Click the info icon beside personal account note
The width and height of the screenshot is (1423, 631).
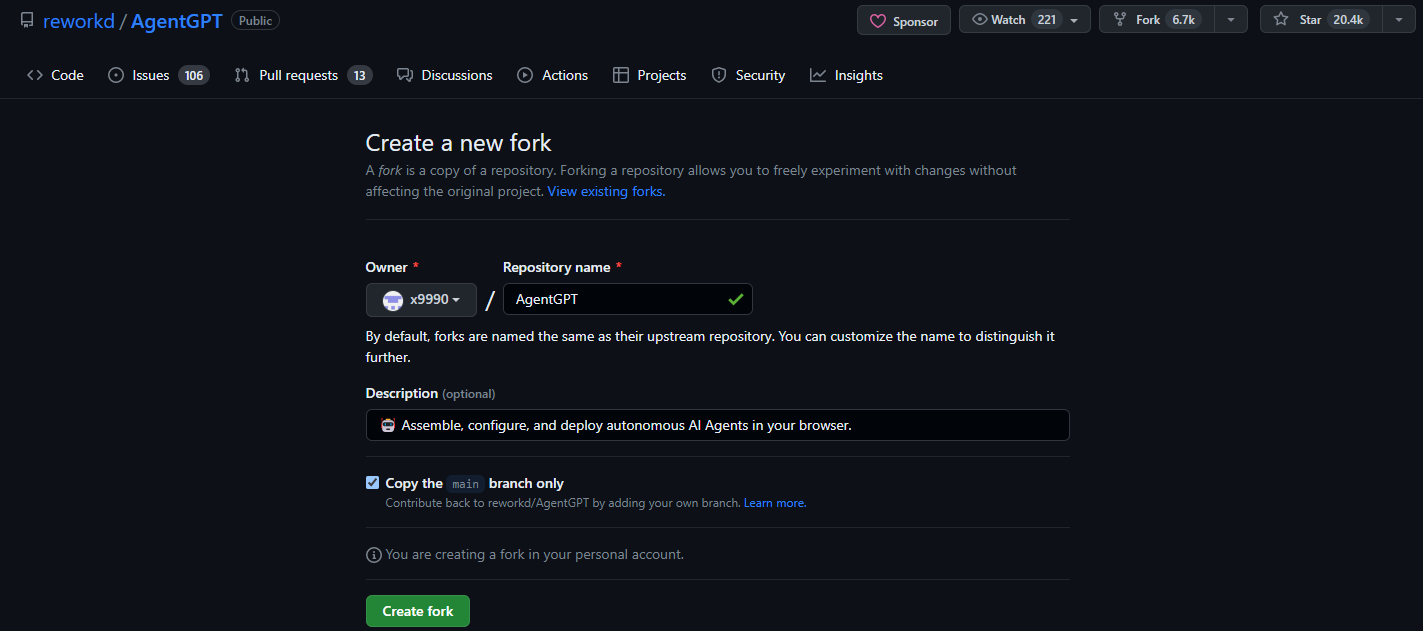pos(374,554)
